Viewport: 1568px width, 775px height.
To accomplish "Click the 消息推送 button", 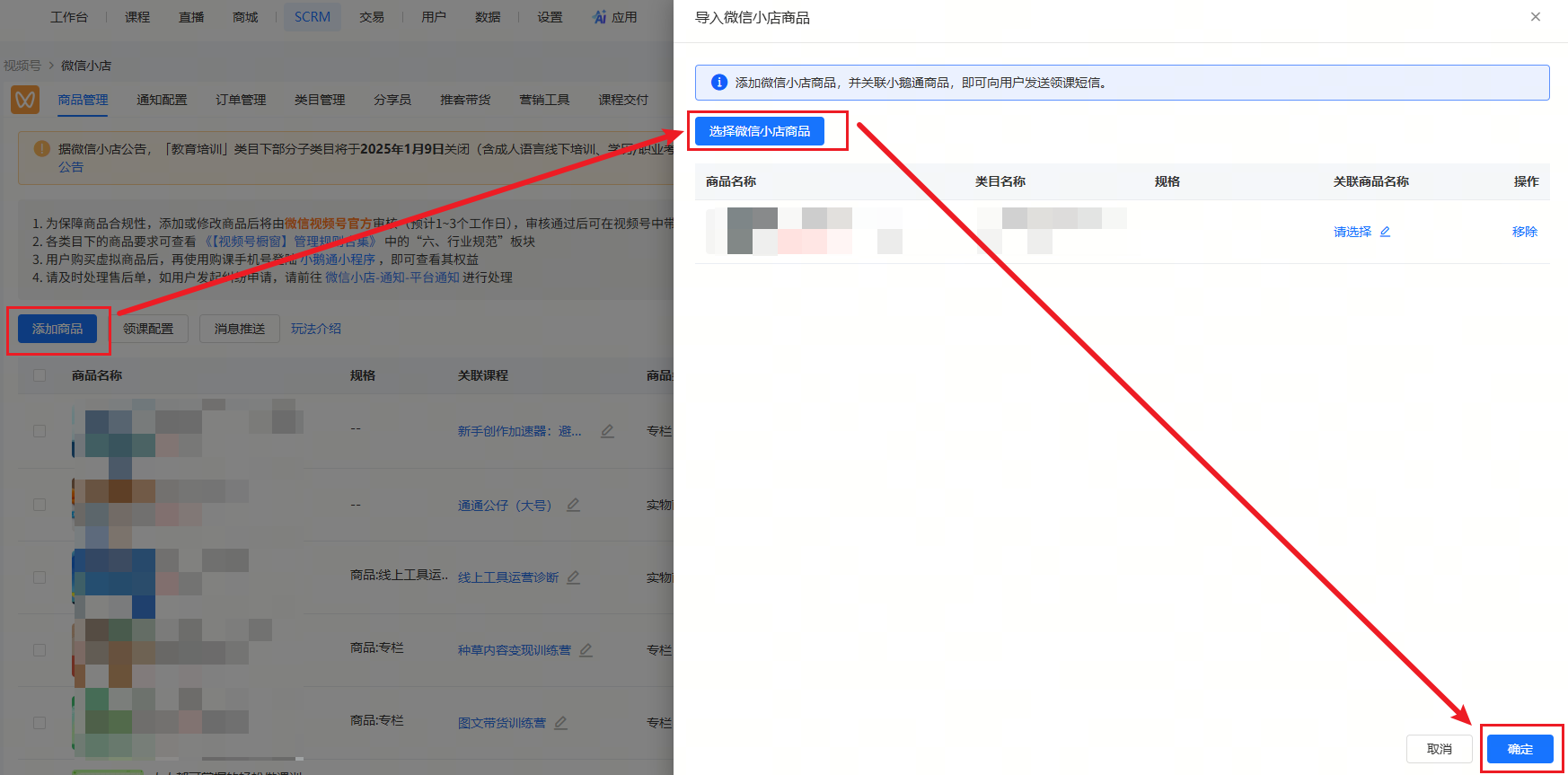I will (240, 329).
